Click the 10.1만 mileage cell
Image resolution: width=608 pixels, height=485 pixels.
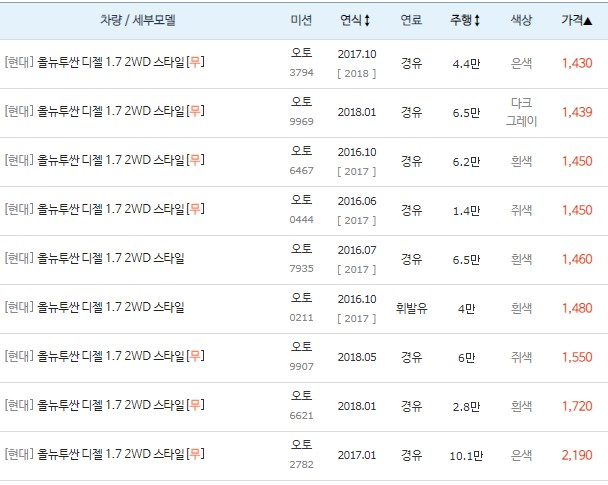(466, 456)
